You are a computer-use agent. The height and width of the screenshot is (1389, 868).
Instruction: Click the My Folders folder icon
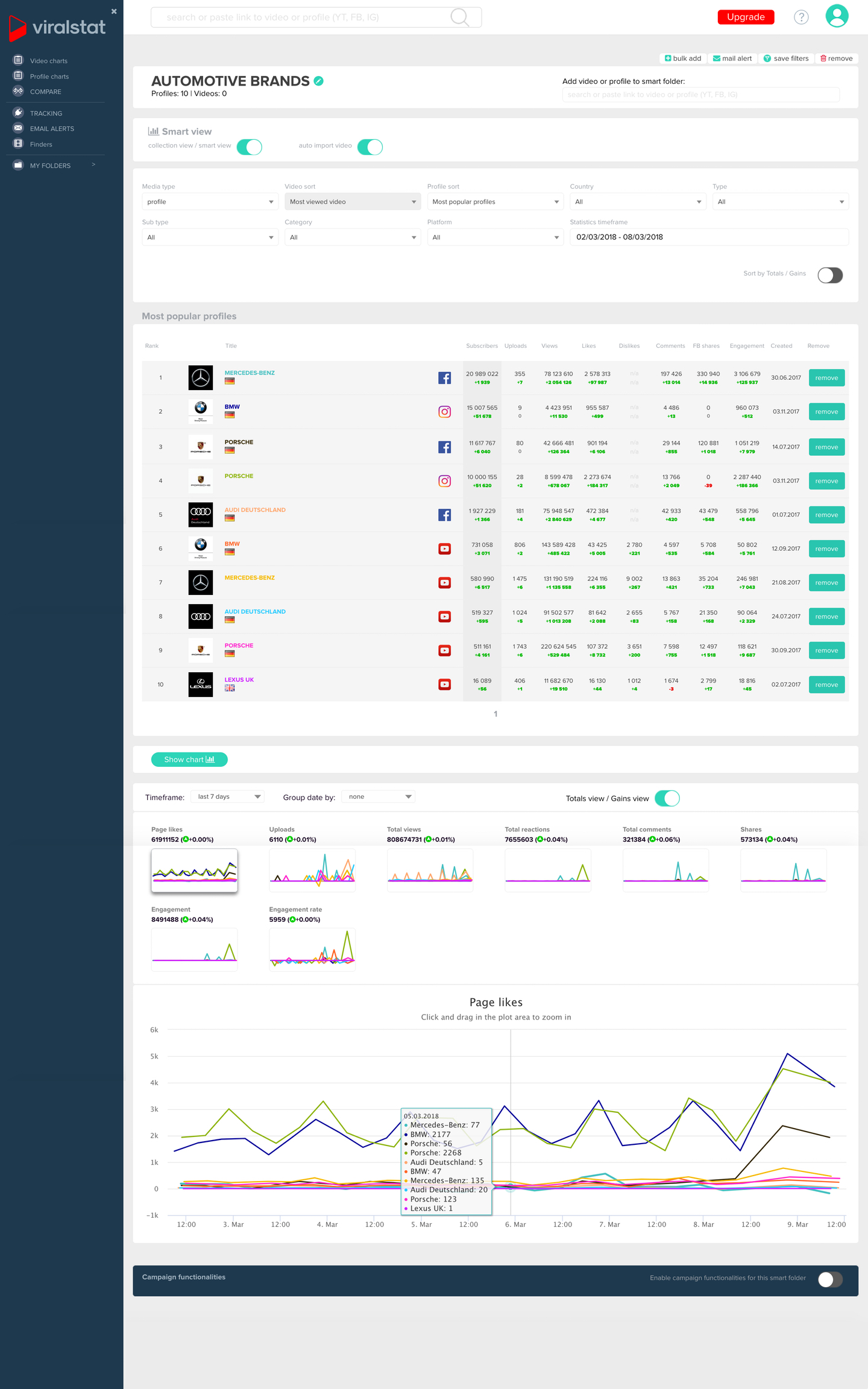pos(18,165)
